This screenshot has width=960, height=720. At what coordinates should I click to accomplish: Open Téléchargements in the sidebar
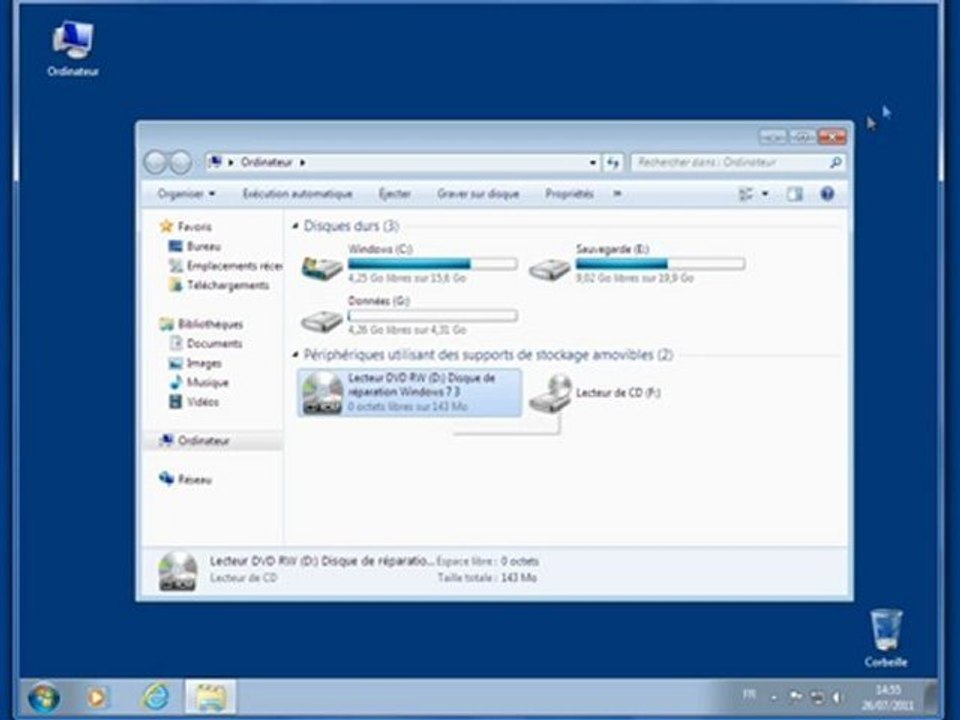219,285
